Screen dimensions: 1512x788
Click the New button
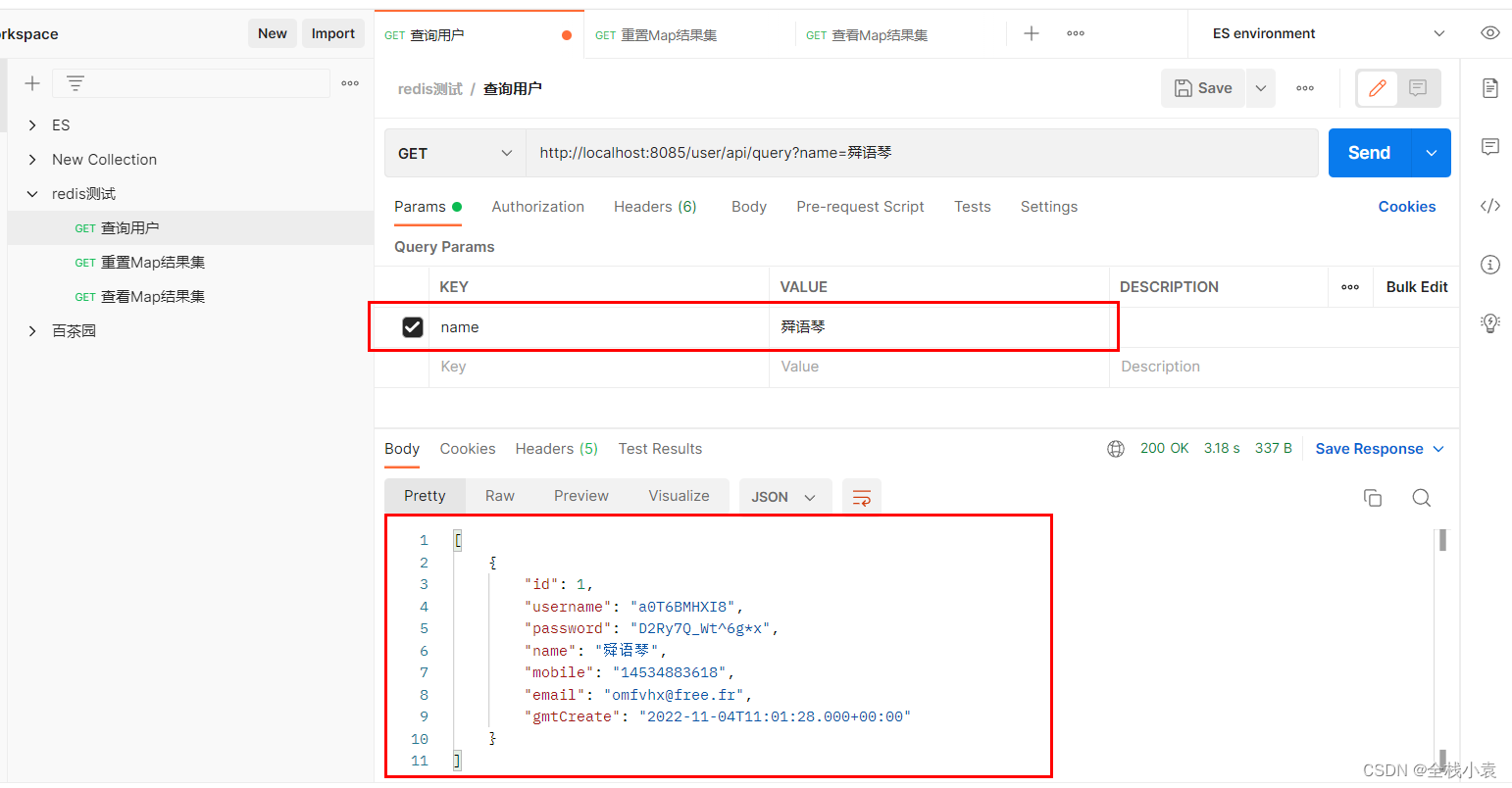[x=273, y=33]
